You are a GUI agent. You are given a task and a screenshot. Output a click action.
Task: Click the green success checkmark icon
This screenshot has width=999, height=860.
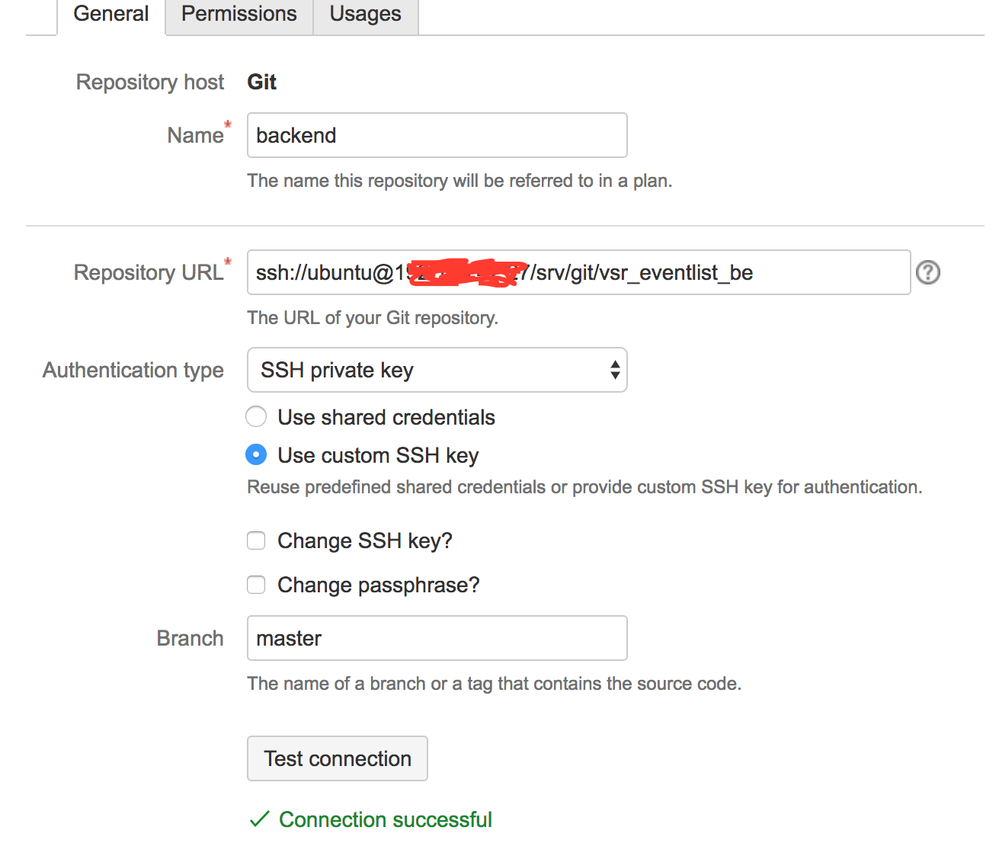coord(259,819)
